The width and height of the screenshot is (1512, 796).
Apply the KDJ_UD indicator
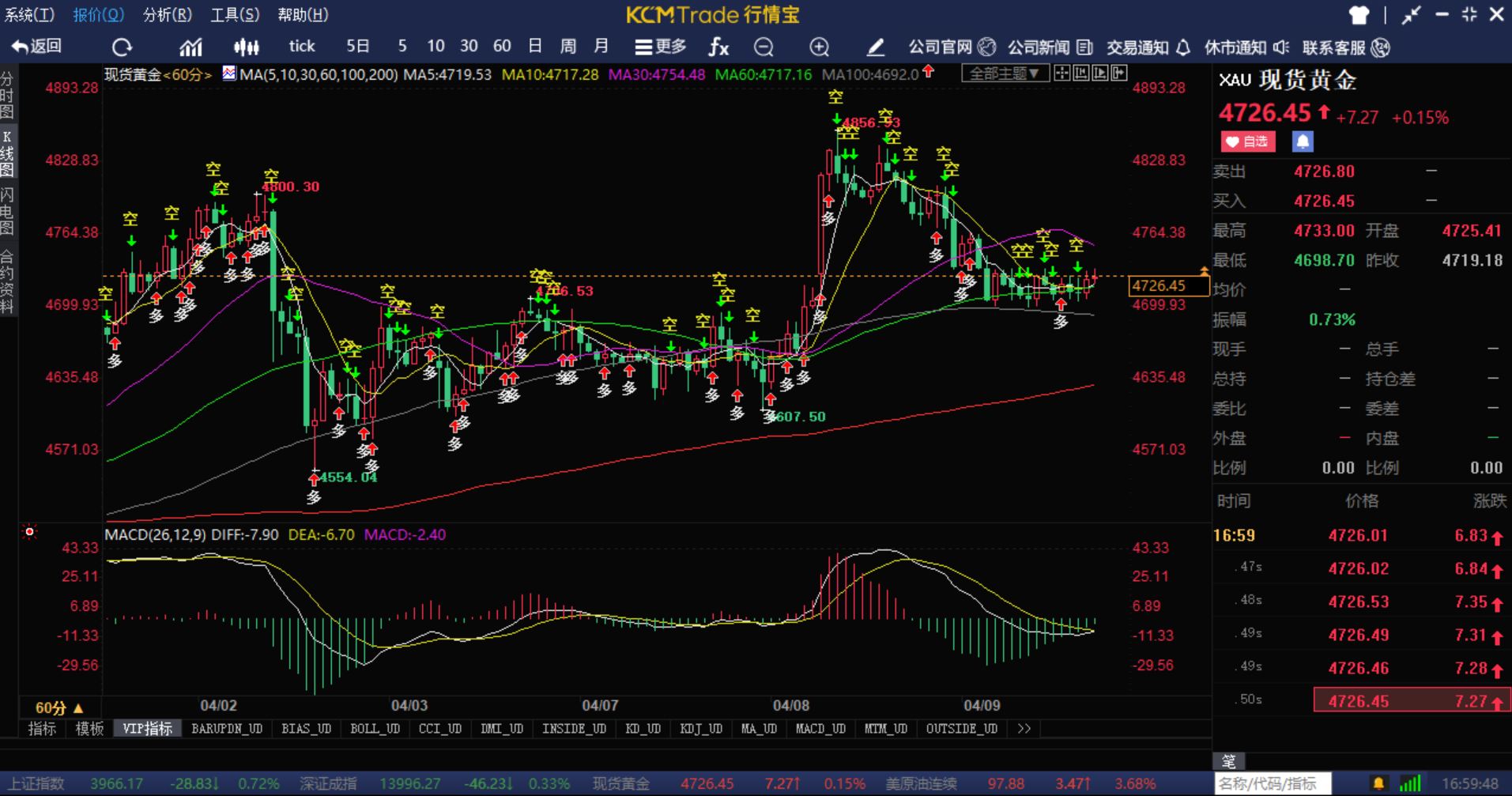(x=701, y=729)
